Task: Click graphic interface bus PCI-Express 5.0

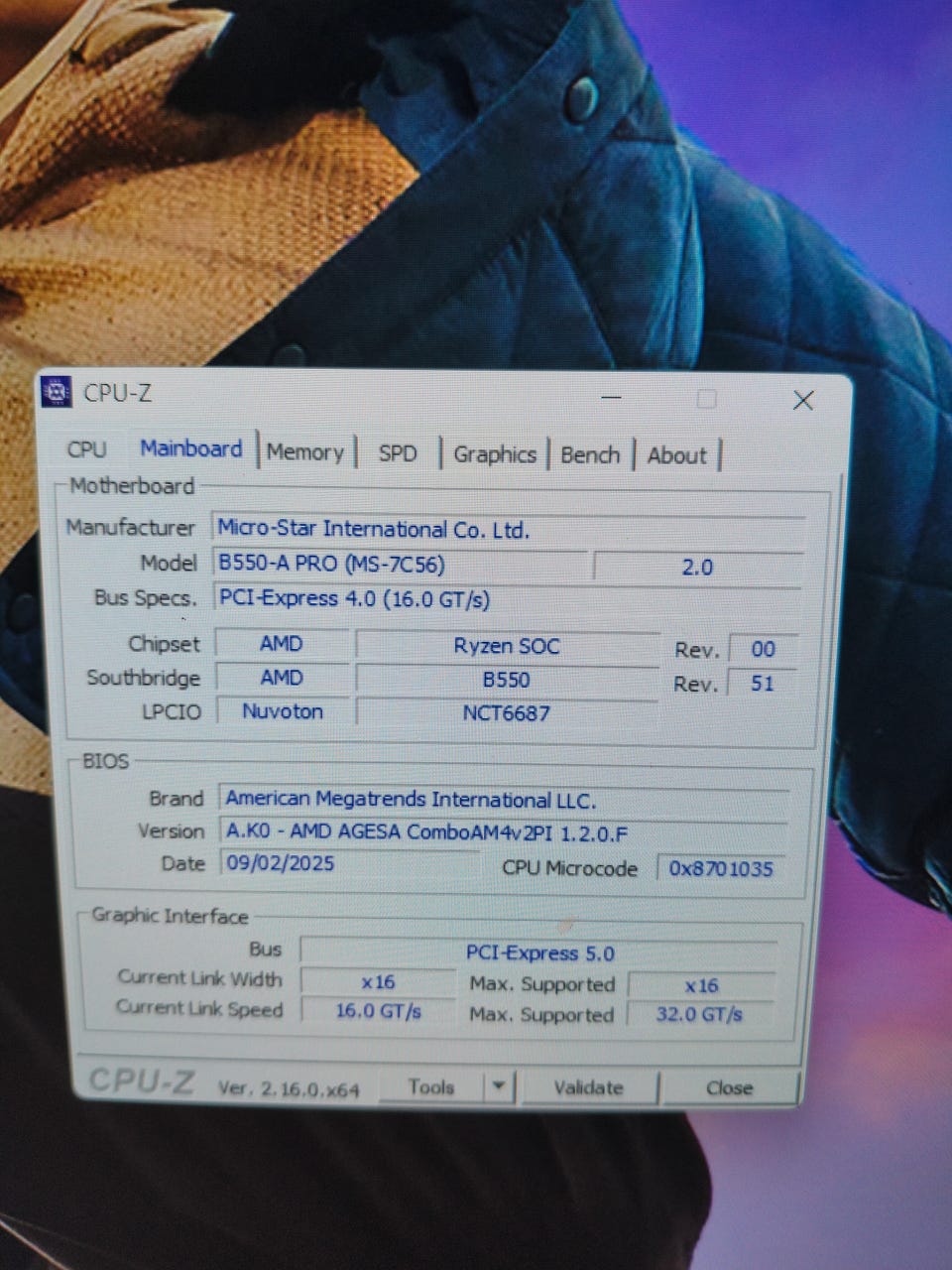Action: click(x=539, y=953)
